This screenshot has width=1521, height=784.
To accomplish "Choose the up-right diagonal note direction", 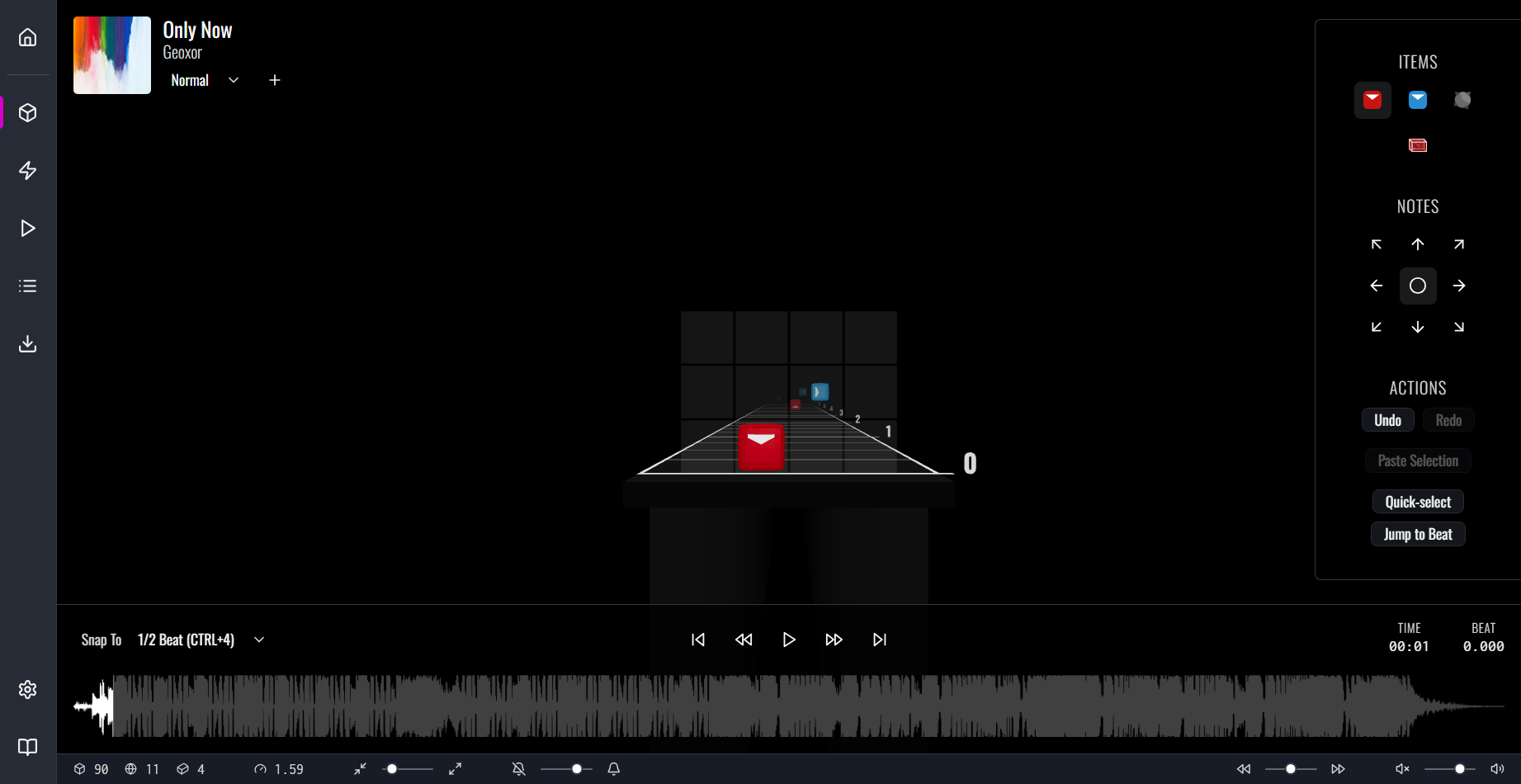I will [1459, 244].
